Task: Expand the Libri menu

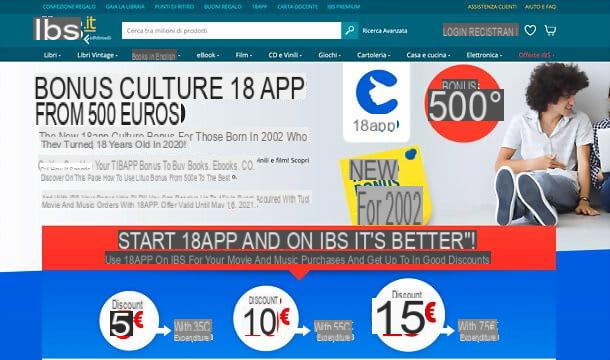Action: tap(52, 55)
